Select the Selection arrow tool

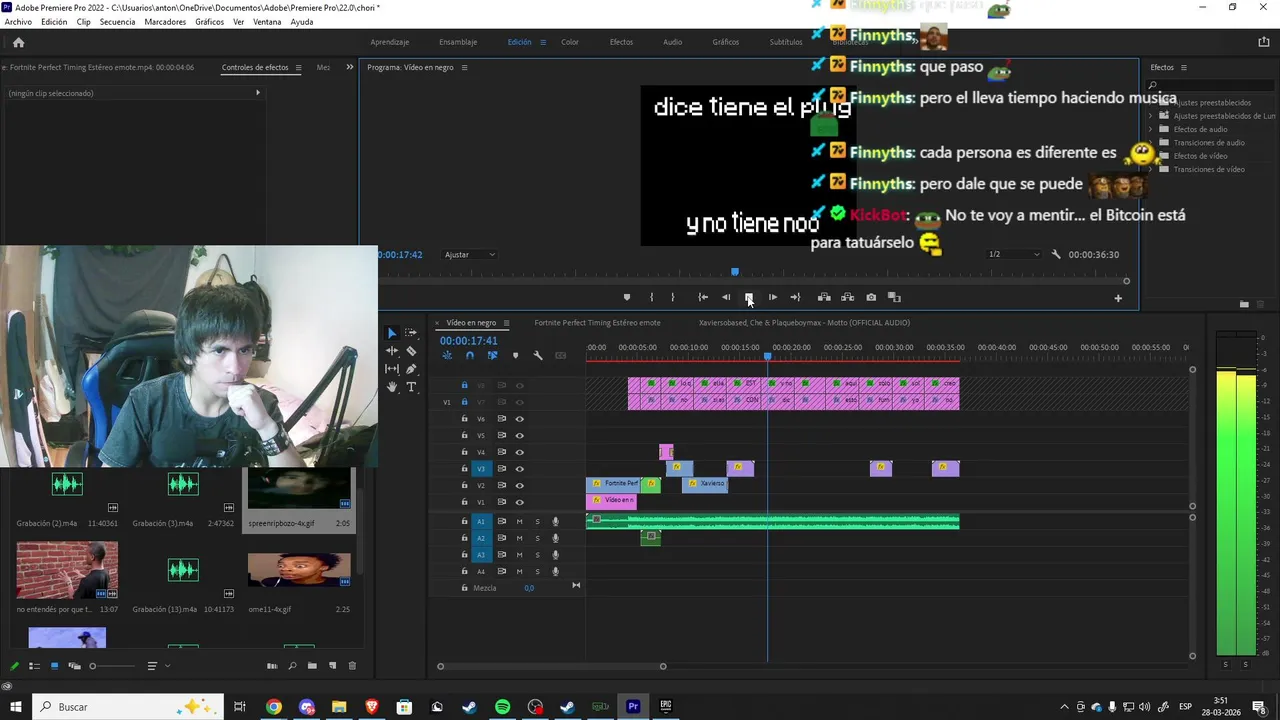392,333
